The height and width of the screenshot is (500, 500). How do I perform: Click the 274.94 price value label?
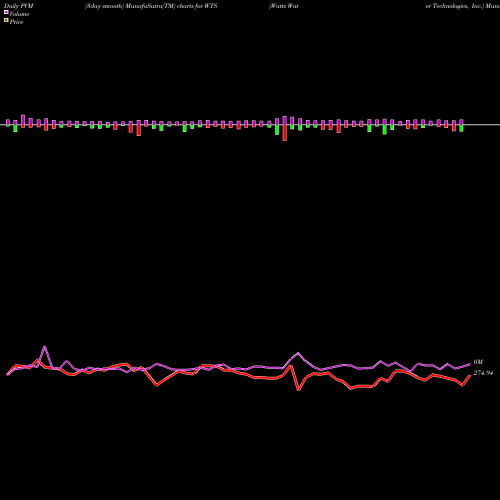pyautogui.click(x=483, y=373)
